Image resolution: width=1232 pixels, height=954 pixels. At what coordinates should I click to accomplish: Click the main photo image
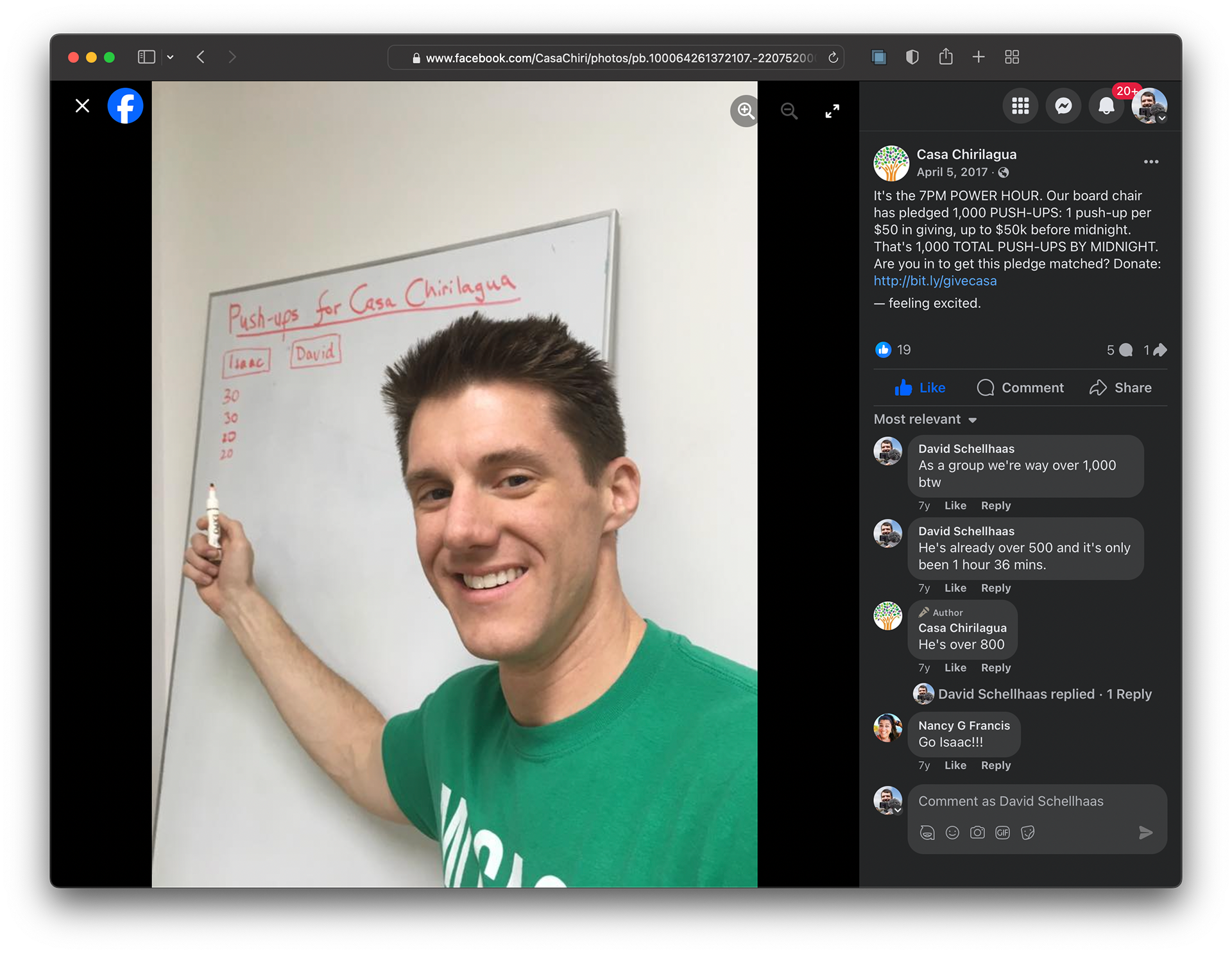click(x=454, y=484)
